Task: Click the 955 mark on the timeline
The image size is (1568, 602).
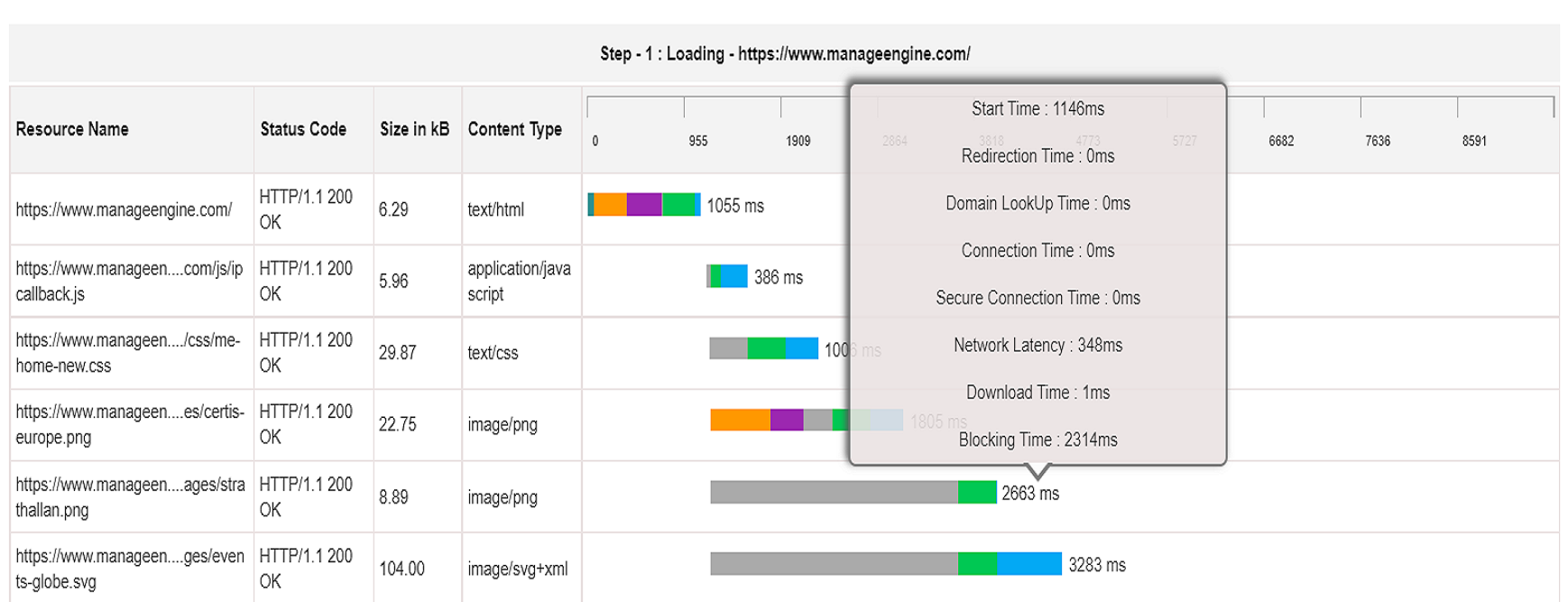Action: click(697, 141)
